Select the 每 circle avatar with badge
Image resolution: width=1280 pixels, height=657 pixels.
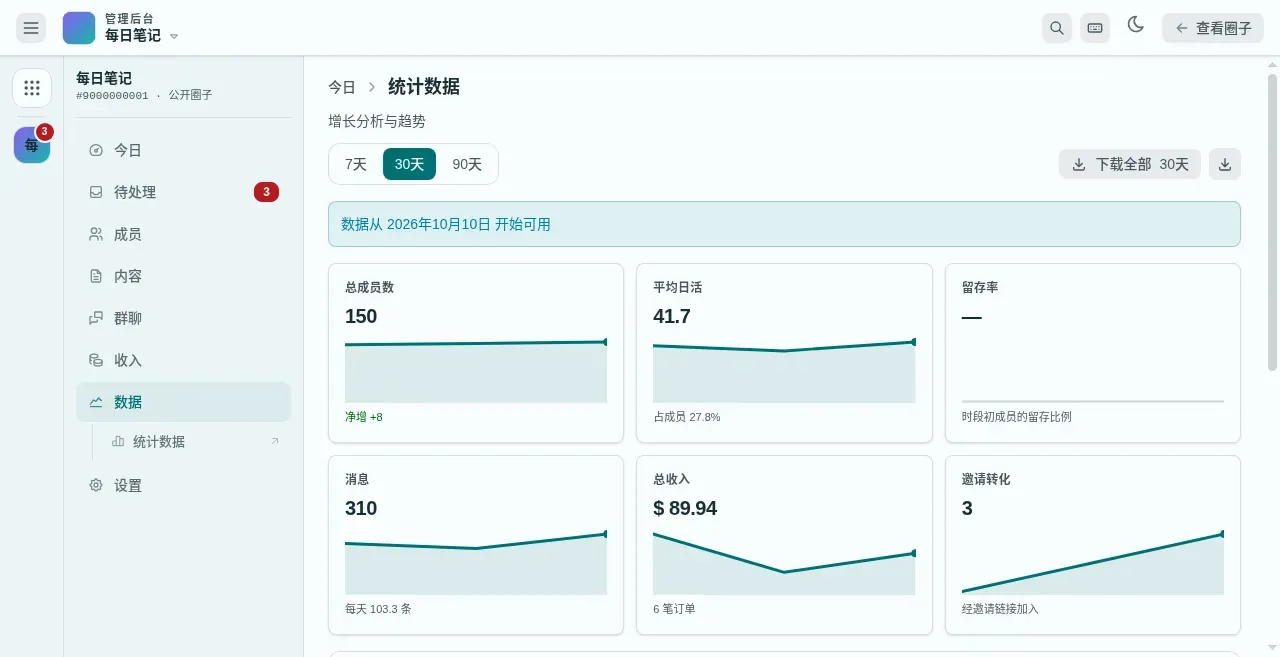[x=32, y=145]
